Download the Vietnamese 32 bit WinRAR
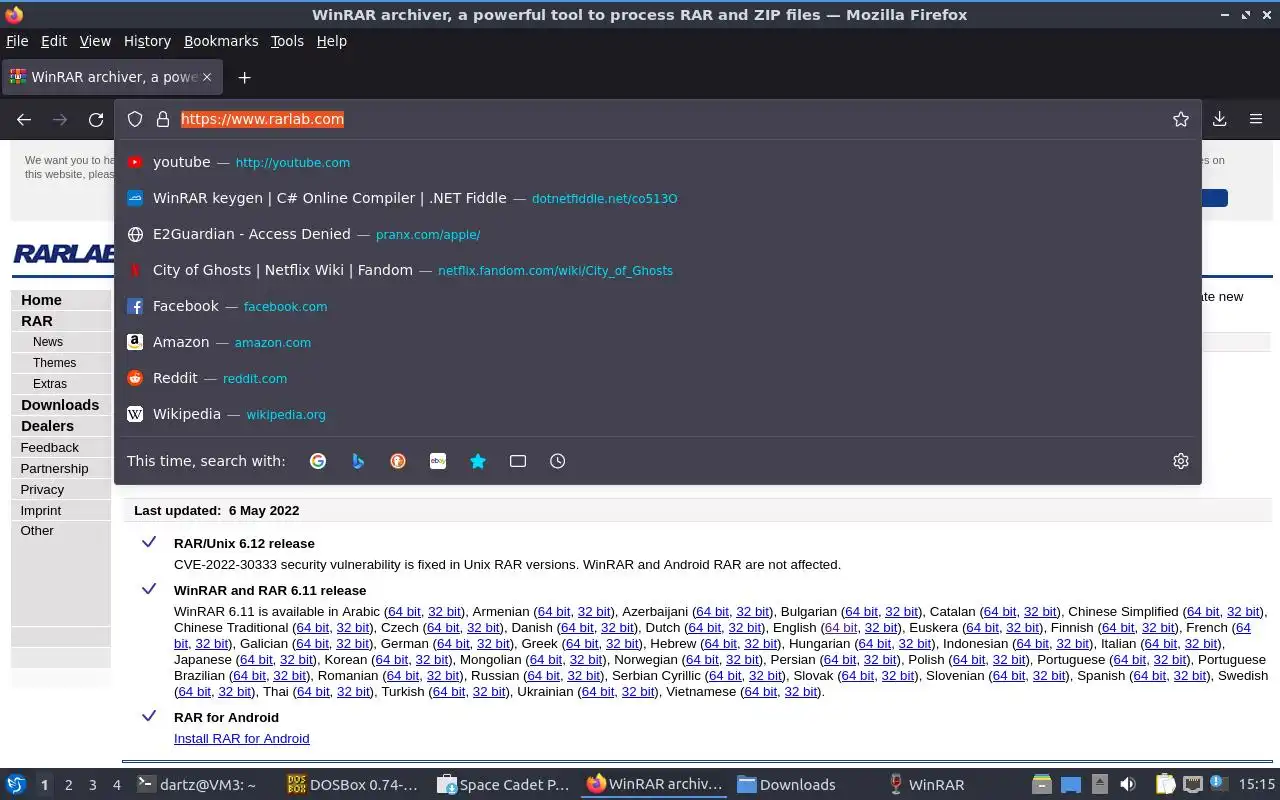The height and width of the screenshot is (800, 1280). point(801,692)
